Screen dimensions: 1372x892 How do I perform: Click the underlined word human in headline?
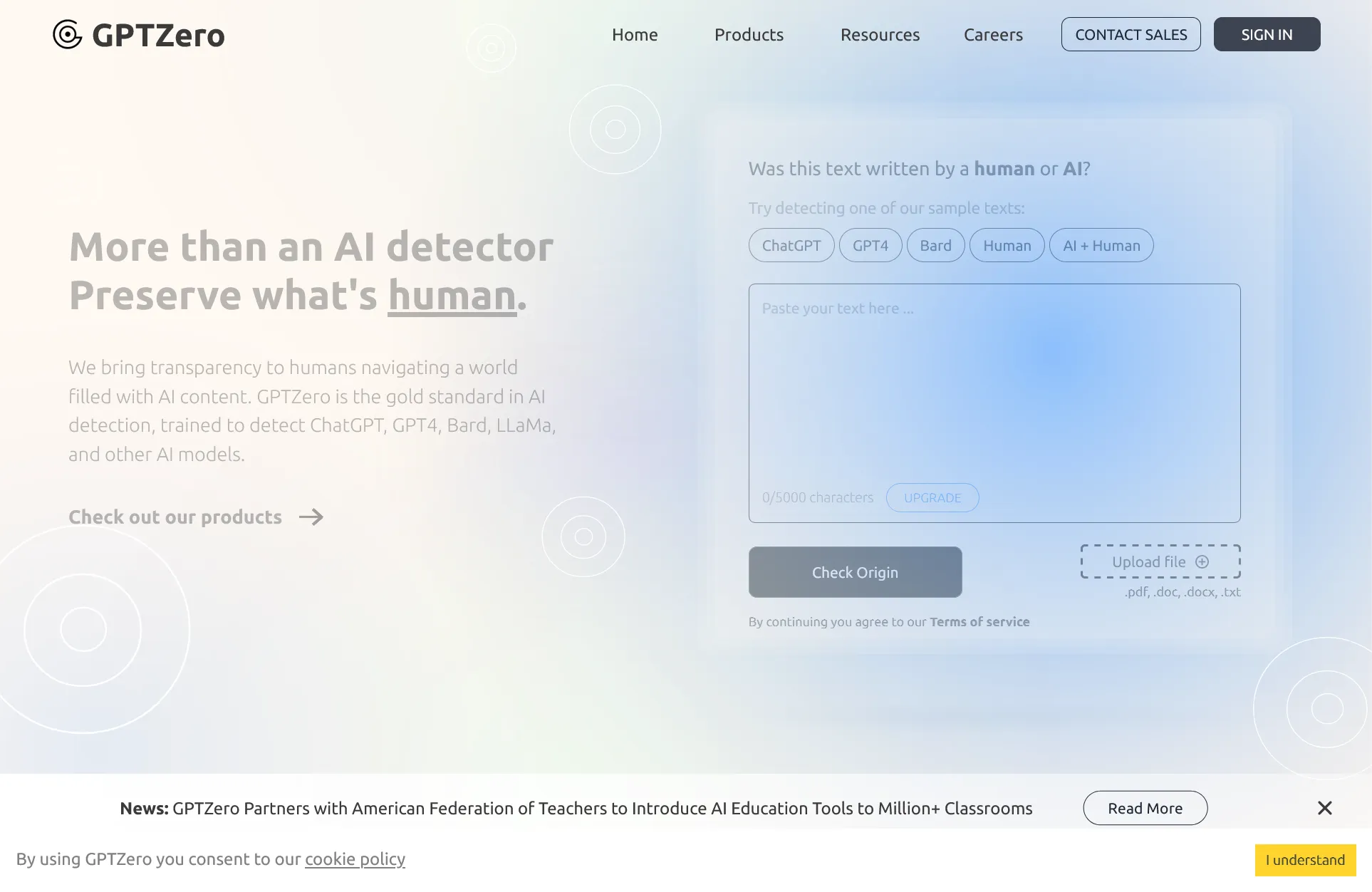click(x=452, y=295)
